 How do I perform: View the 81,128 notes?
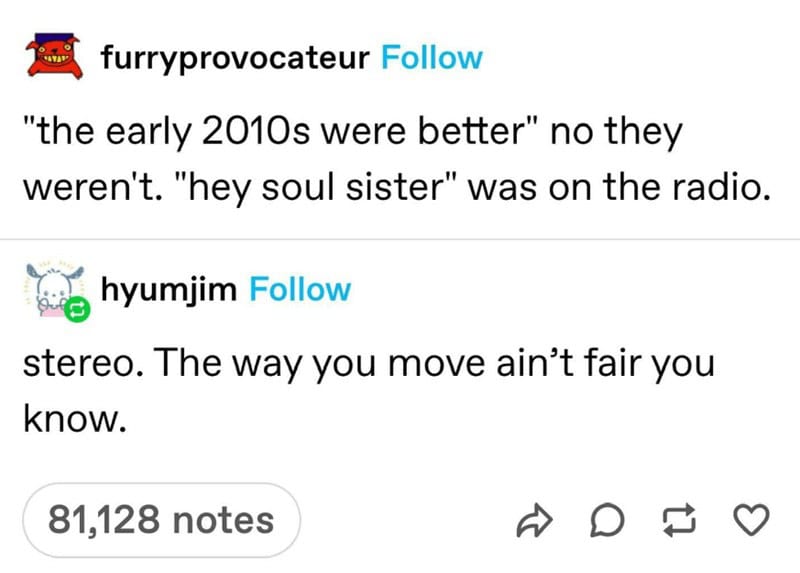[161, 520]
